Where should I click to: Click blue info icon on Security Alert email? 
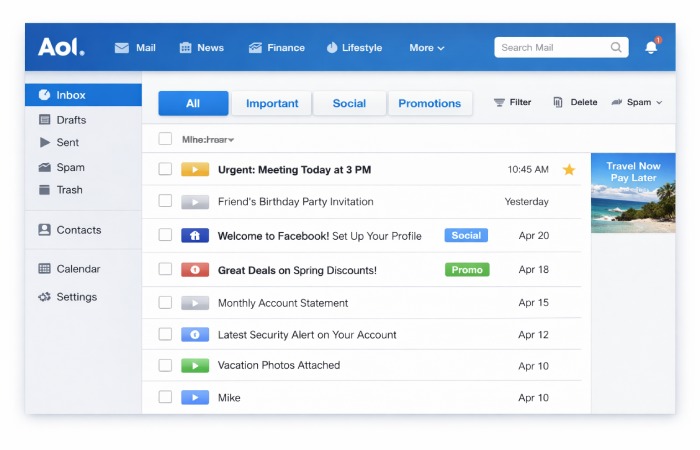pos(195,334)
